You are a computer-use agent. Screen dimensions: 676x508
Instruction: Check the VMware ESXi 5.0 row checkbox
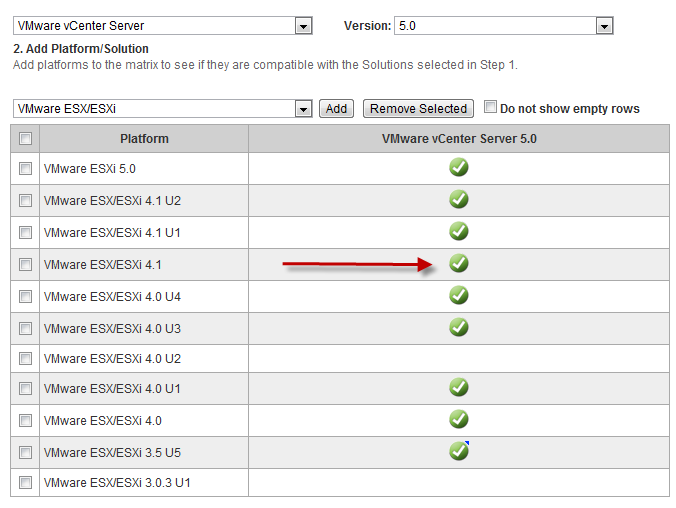(x=25, y=168)
